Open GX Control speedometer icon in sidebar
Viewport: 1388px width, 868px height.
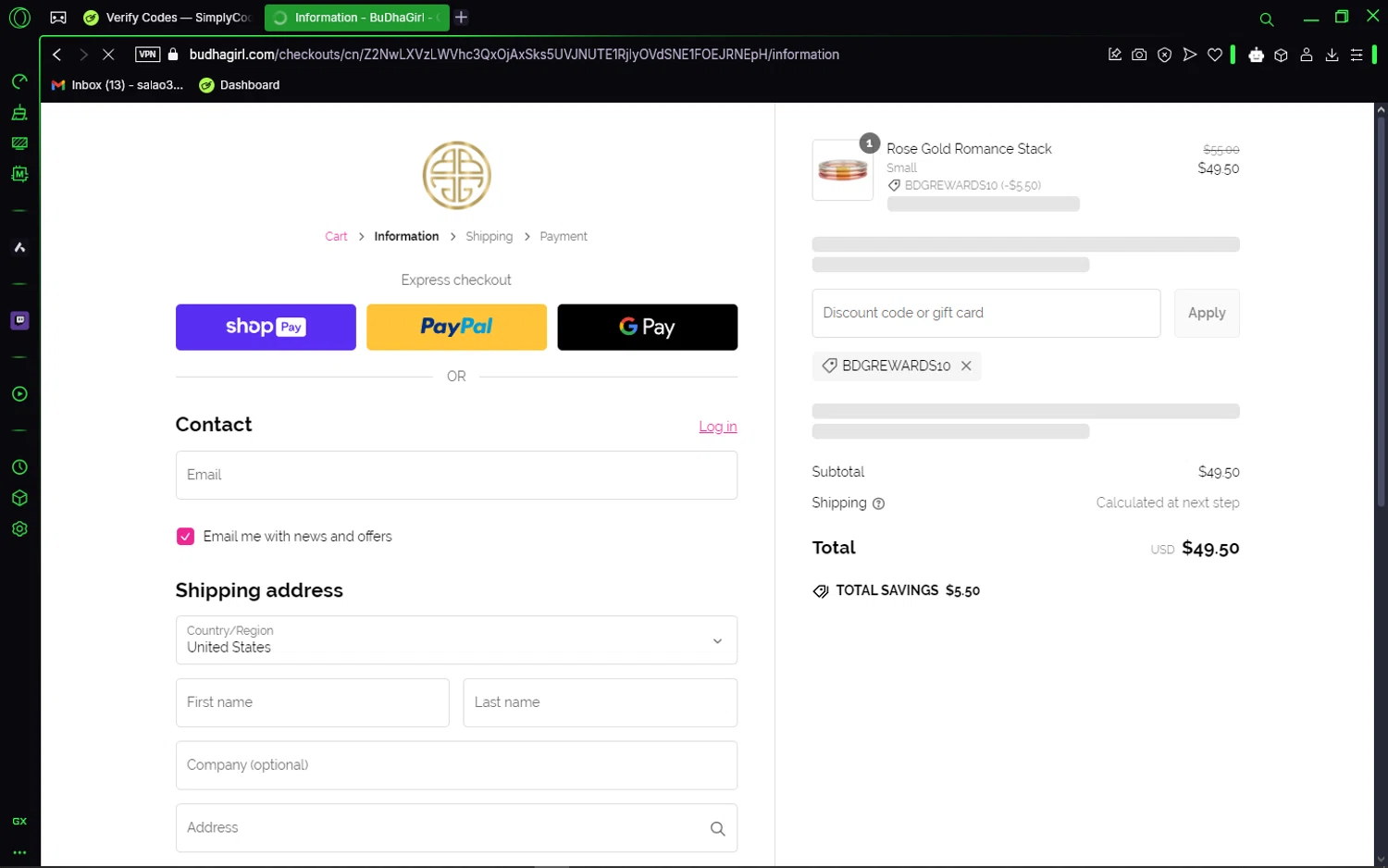(x=19, y=81)
